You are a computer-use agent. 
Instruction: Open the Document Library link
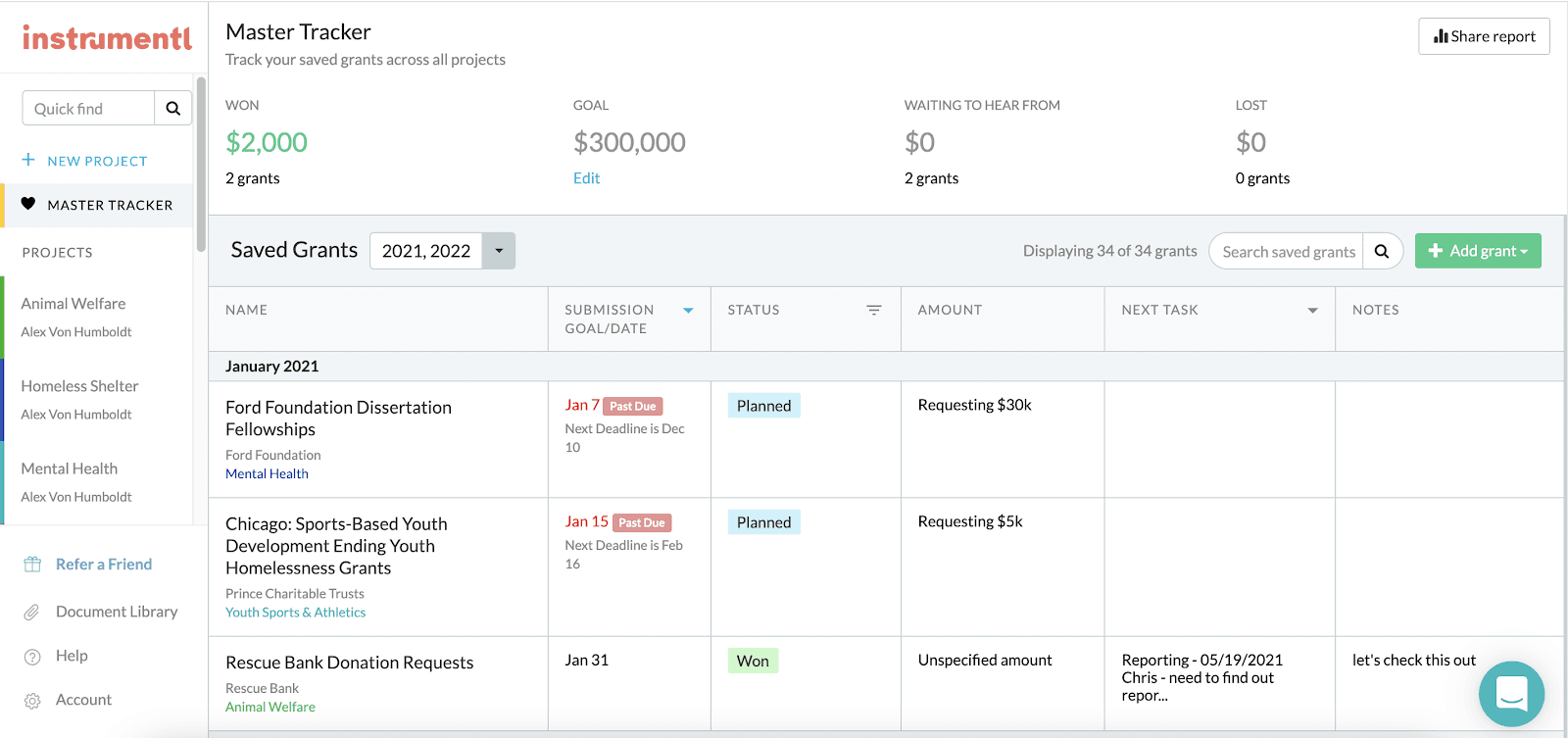coord(117,612)
